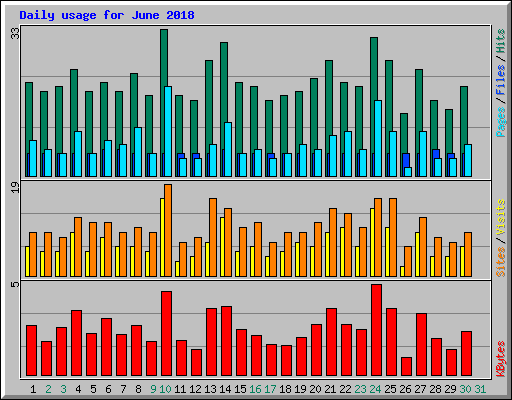This screenshot has height=400, width=512.
Task: Click the cyan Pages bar for day 24
Action: click(x=378, y=138)
